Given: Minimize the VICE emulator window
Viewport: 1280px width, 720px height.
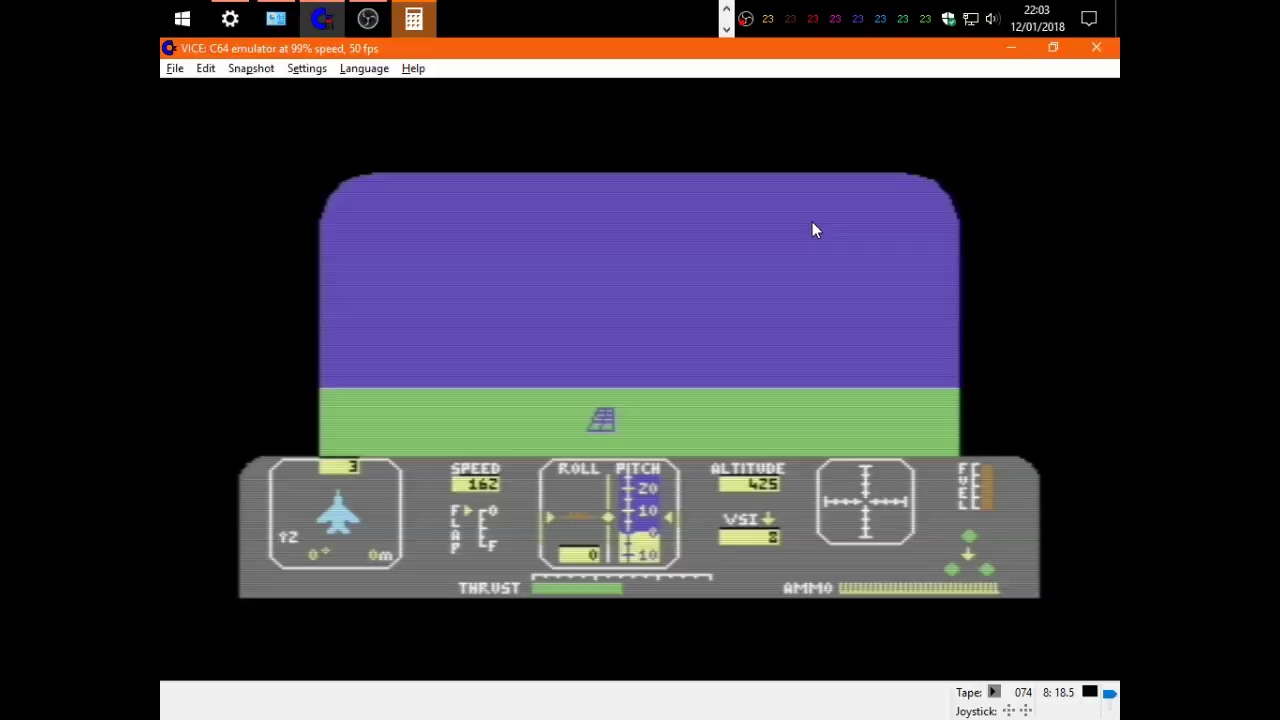Looking at the screenshot, I should tap(1011, 48).
